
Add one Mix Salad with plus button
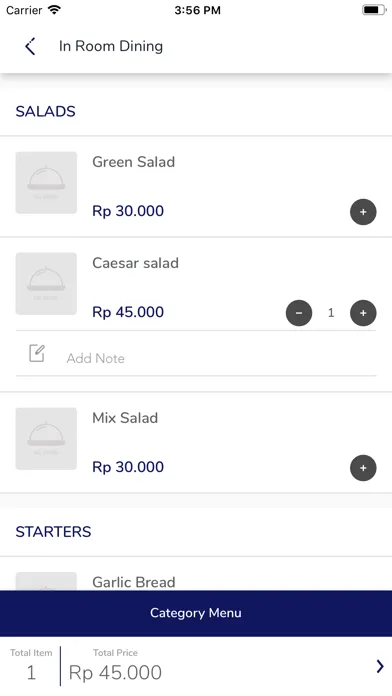[363, 467]
